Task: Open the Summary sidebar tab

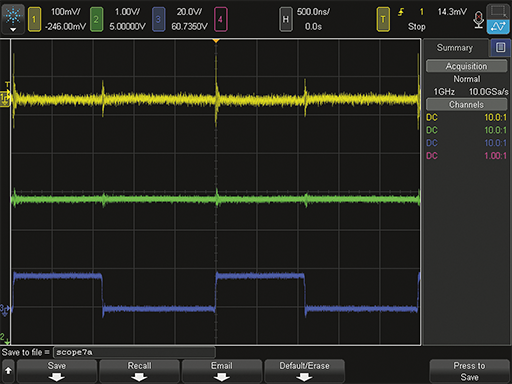Action: pyautogui.click(x=455, y=48)
